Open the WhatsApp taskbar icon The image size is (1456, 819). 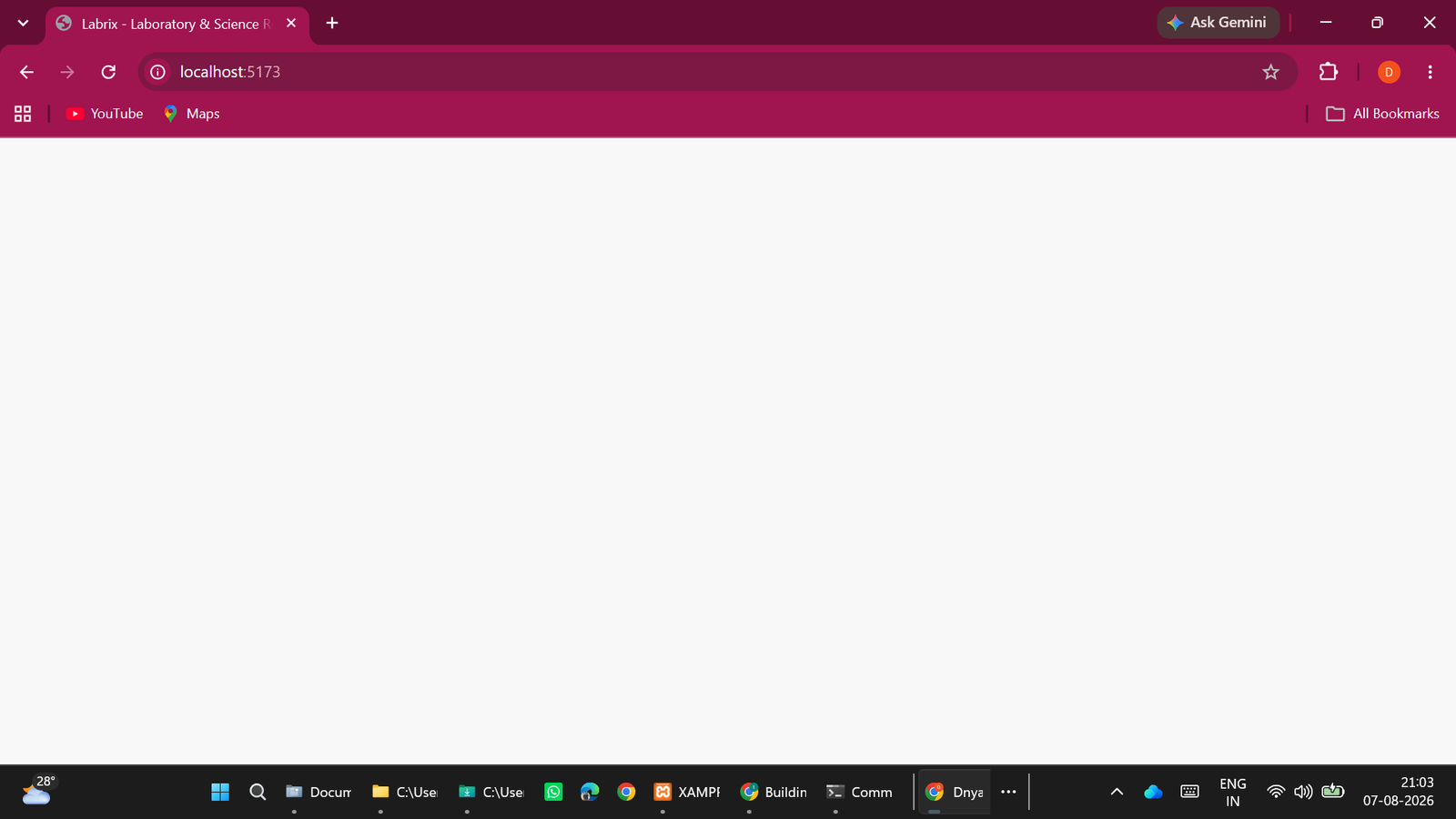[x=553, y=792]
